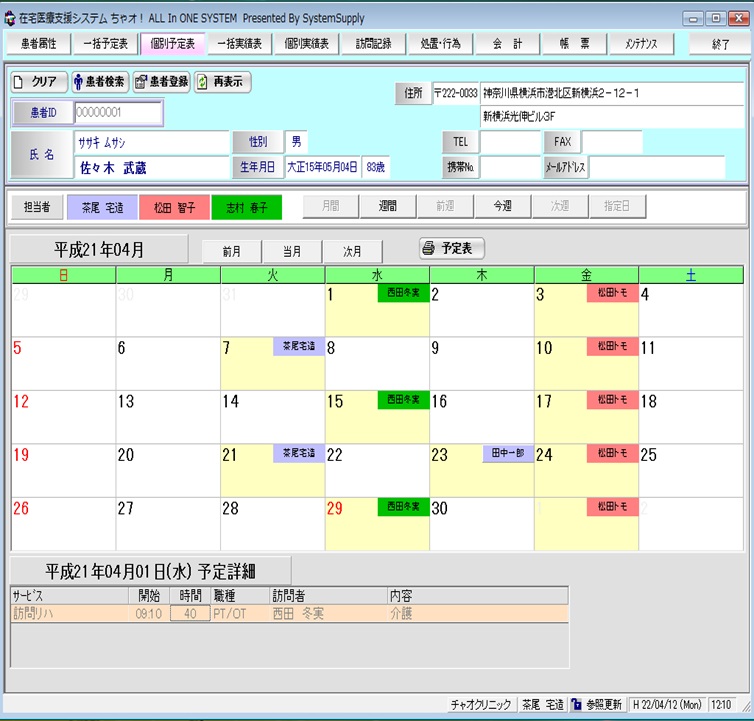Switch to 週間 weekly view

pos(388,206)
